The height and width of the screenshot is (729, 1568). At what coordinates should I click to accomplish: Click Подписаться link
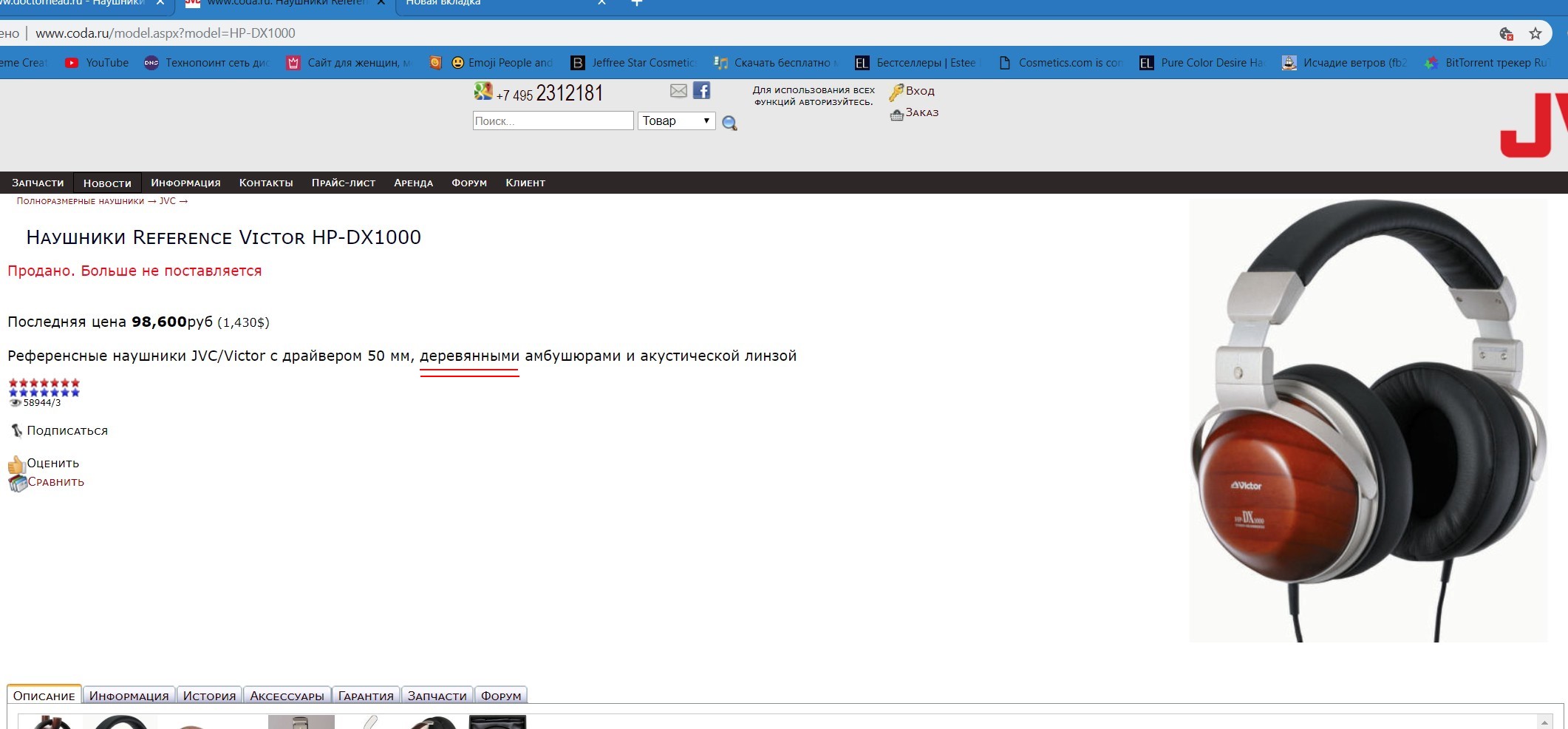pos(67,430)
